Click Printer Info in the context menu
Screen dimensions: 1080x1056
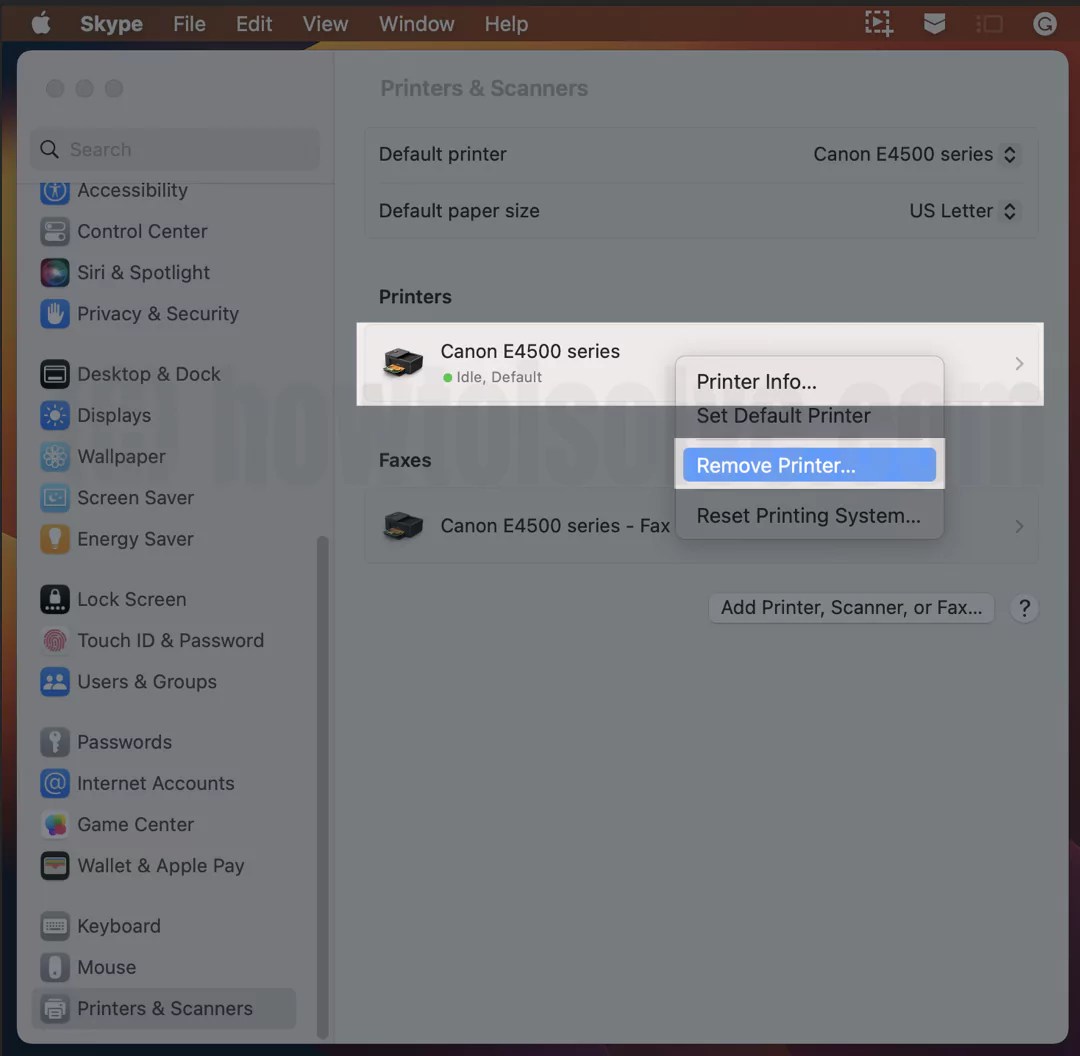(756, 381)
